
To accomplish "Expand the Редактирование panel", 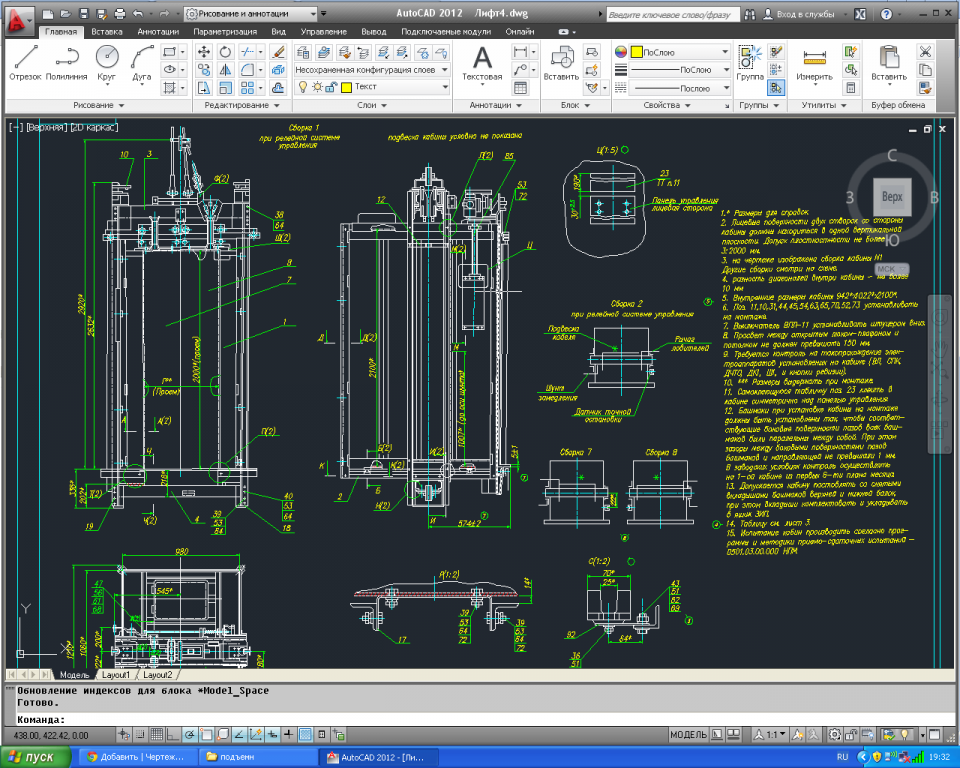I will [242, 105].
